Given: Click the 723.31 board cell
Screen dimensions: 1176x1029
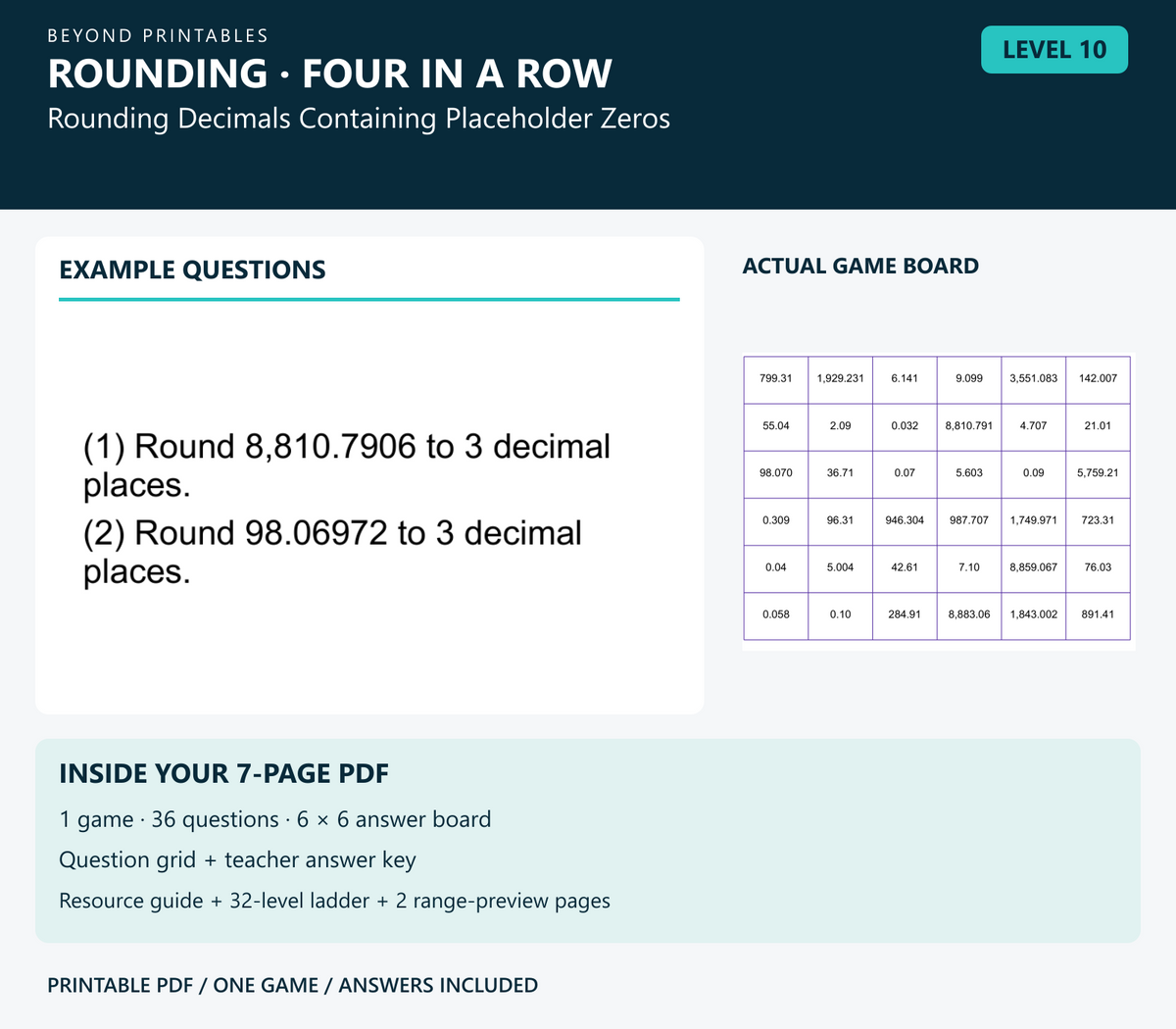Looking at the screenshot, I should click(1098, 520).
